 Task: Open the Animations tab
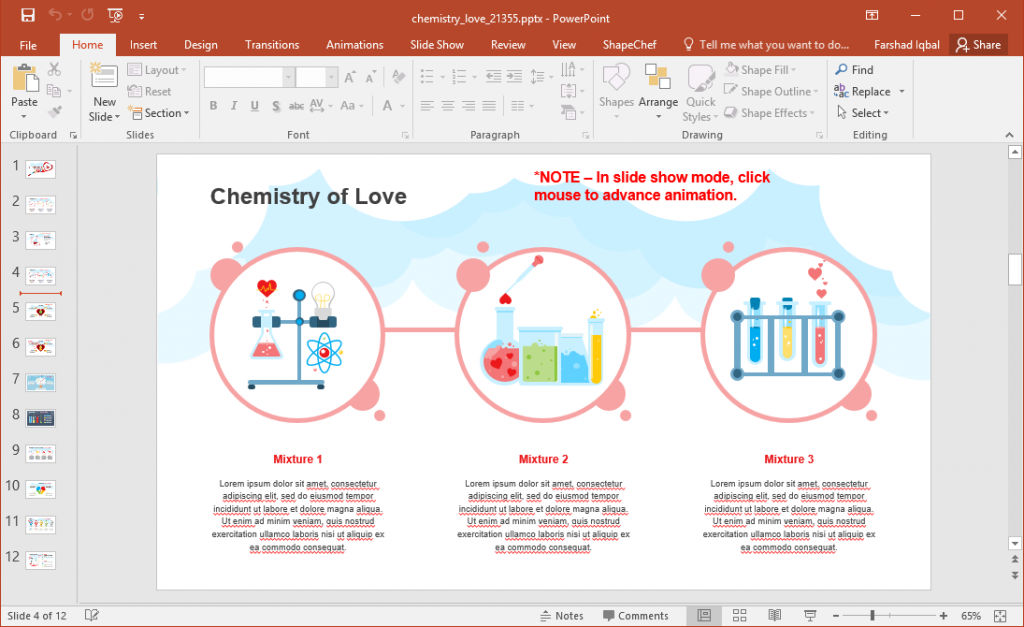click(355, 44)
